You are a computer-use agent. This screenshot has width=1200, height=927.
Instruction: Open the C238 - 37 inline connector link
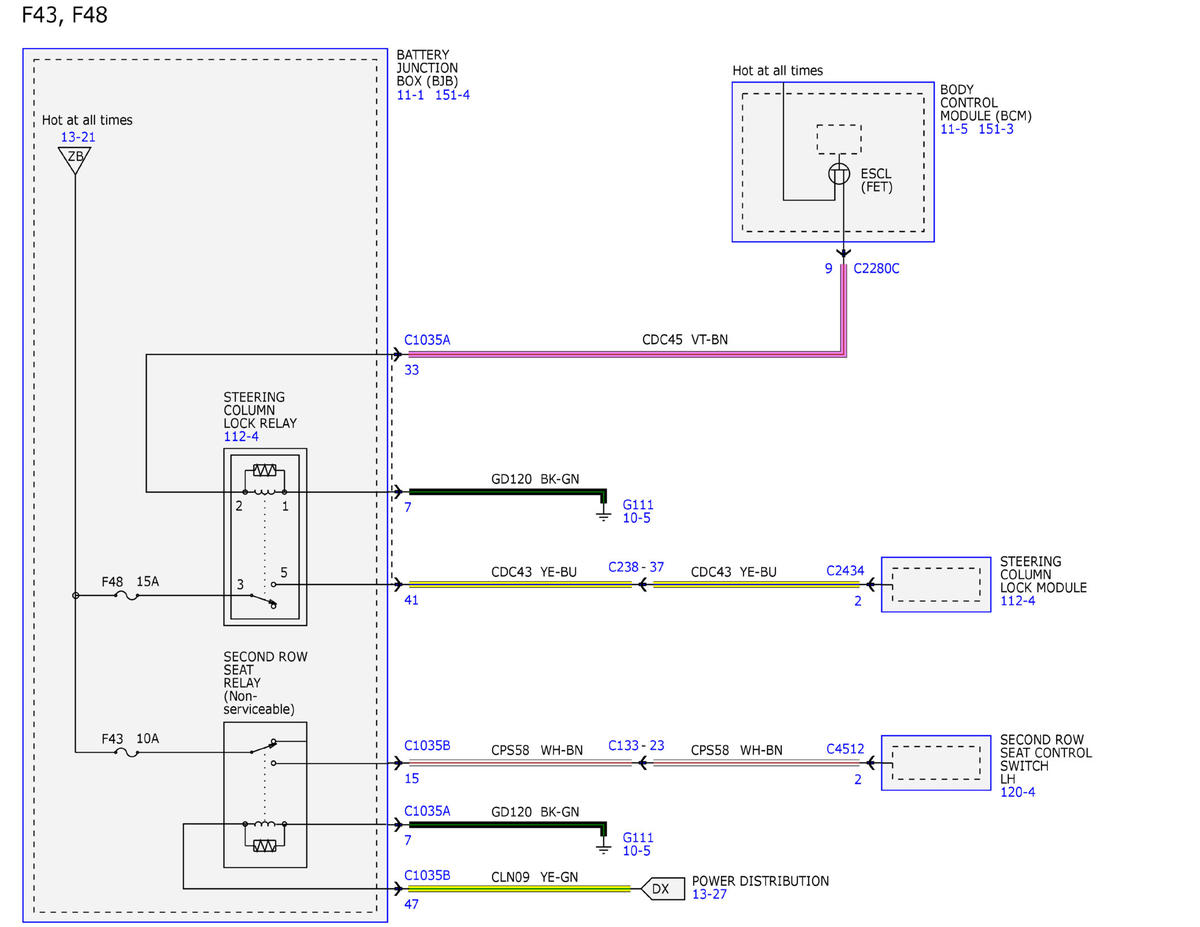click(636, 567)
